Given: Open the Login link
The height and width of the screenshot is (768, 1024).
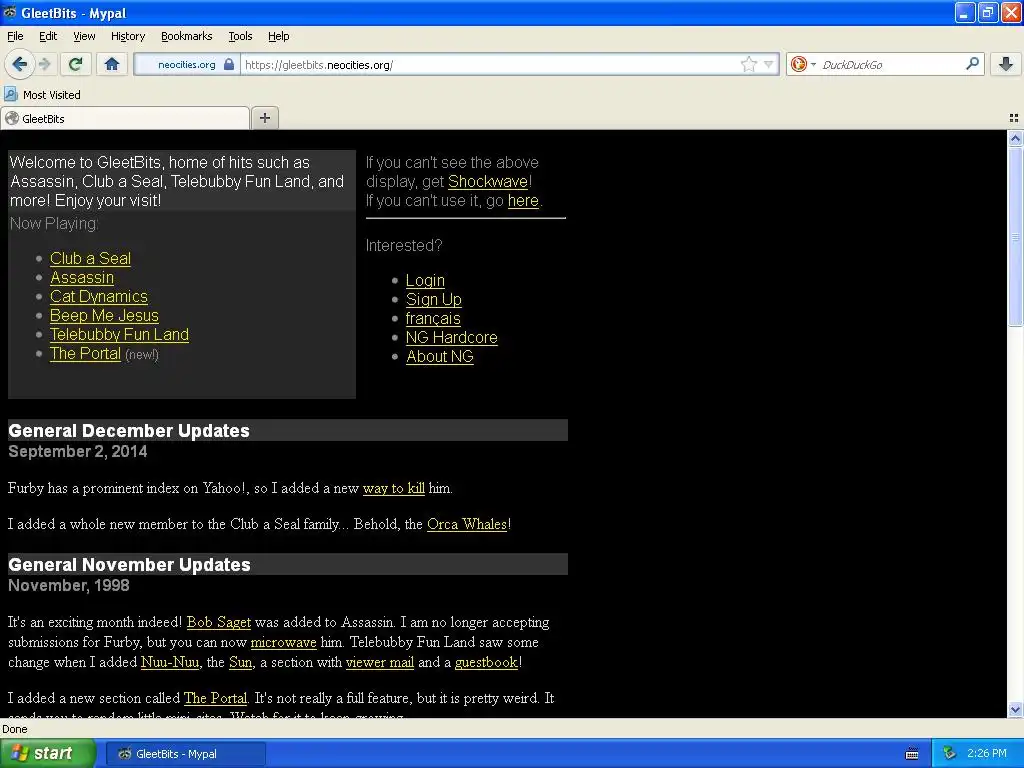Looking at the screenshot, I should (x=425, y=280).
